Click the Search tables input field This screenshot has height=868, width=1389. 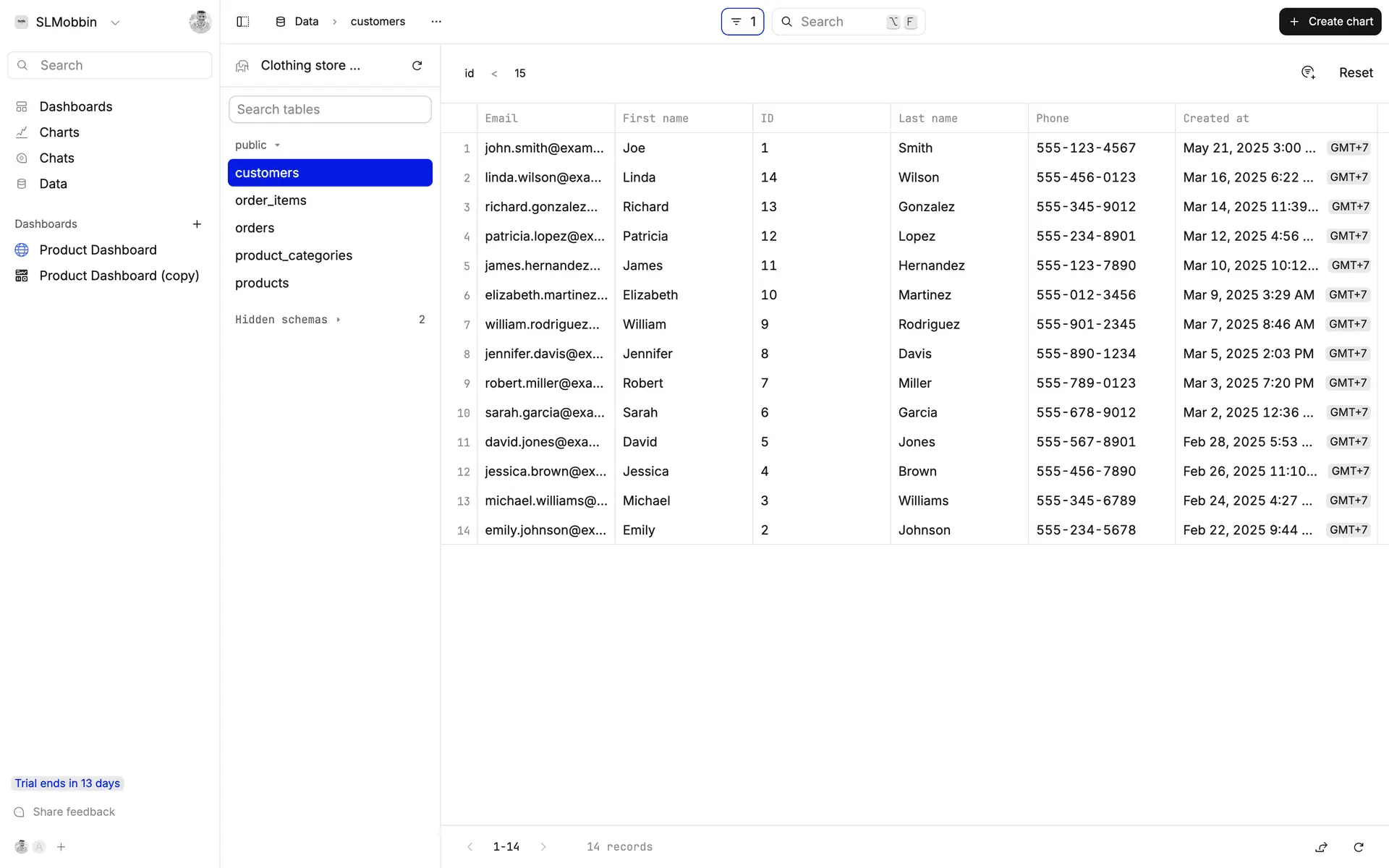[x=330, y=109]
